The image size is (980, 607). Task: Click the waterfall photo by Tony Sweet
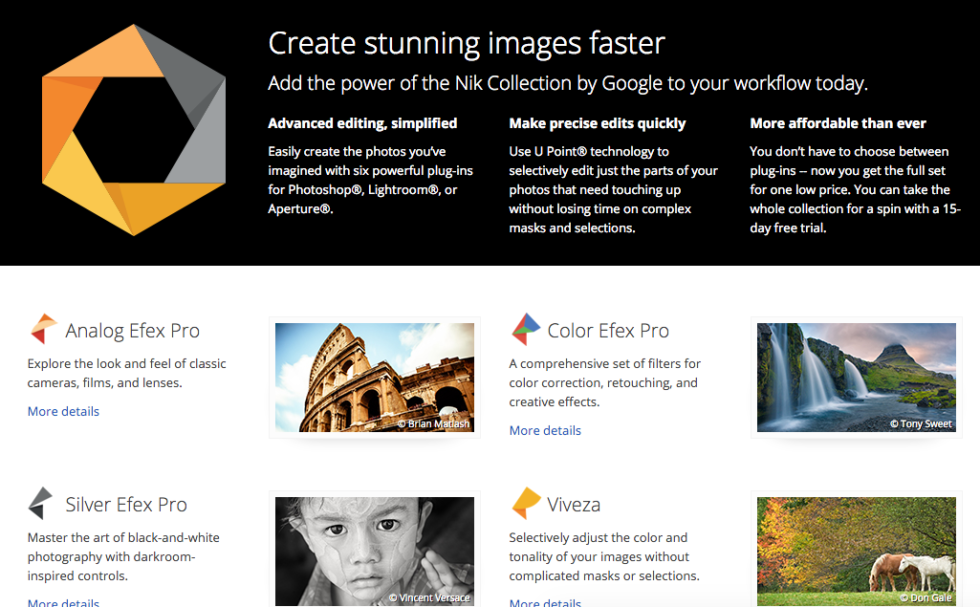[x=856, y=378]
